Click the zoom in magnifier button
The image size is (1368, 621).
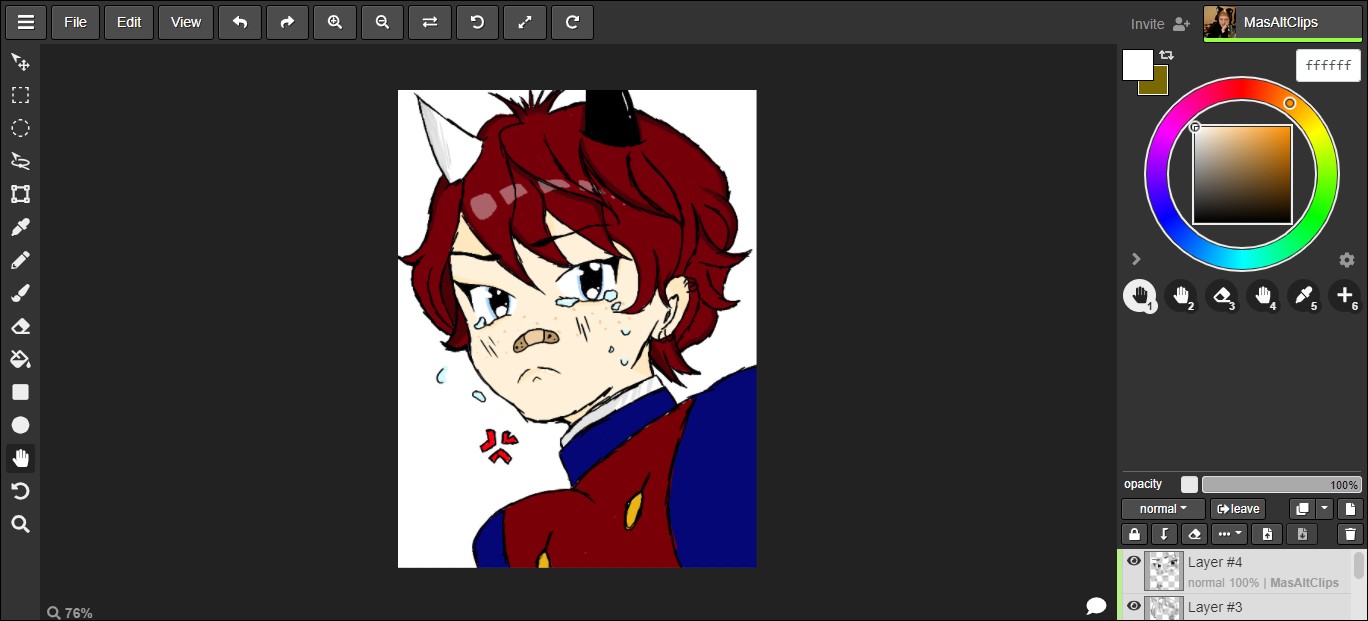coord(335,22)
